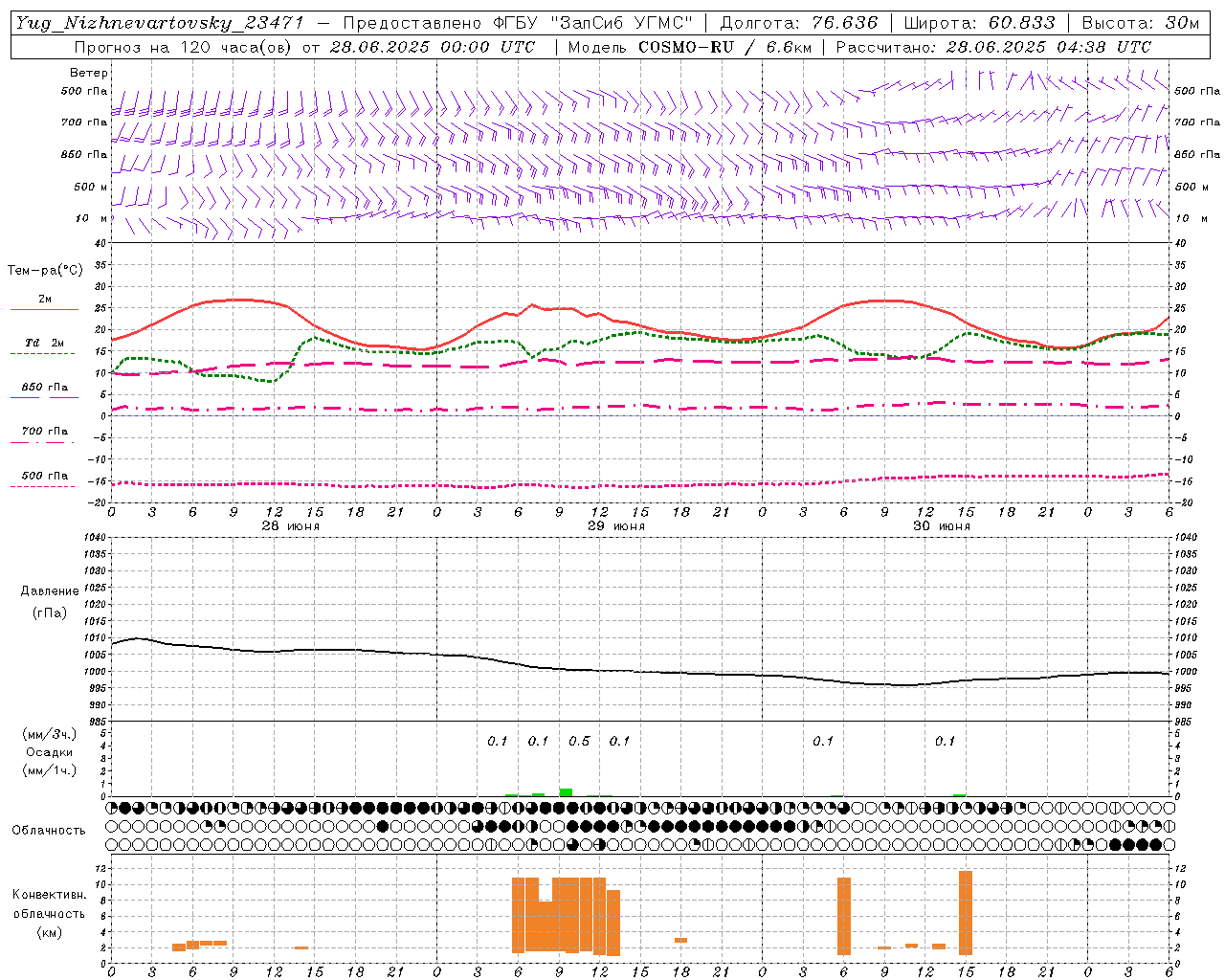This screenshot has height=980, width=1225.
Task: Click the Осадки label
Action: (x=49, y=753)
